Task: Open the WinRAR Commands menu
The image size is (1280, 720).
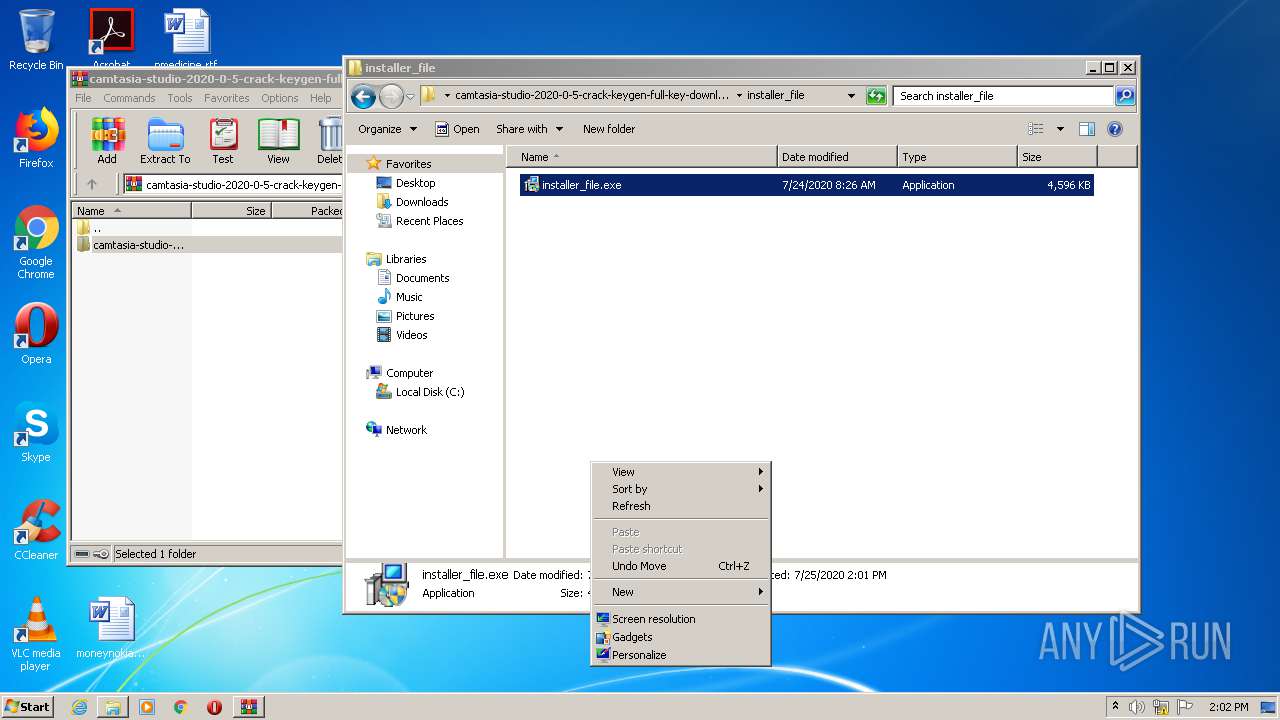Action: [x=129, y=98]
